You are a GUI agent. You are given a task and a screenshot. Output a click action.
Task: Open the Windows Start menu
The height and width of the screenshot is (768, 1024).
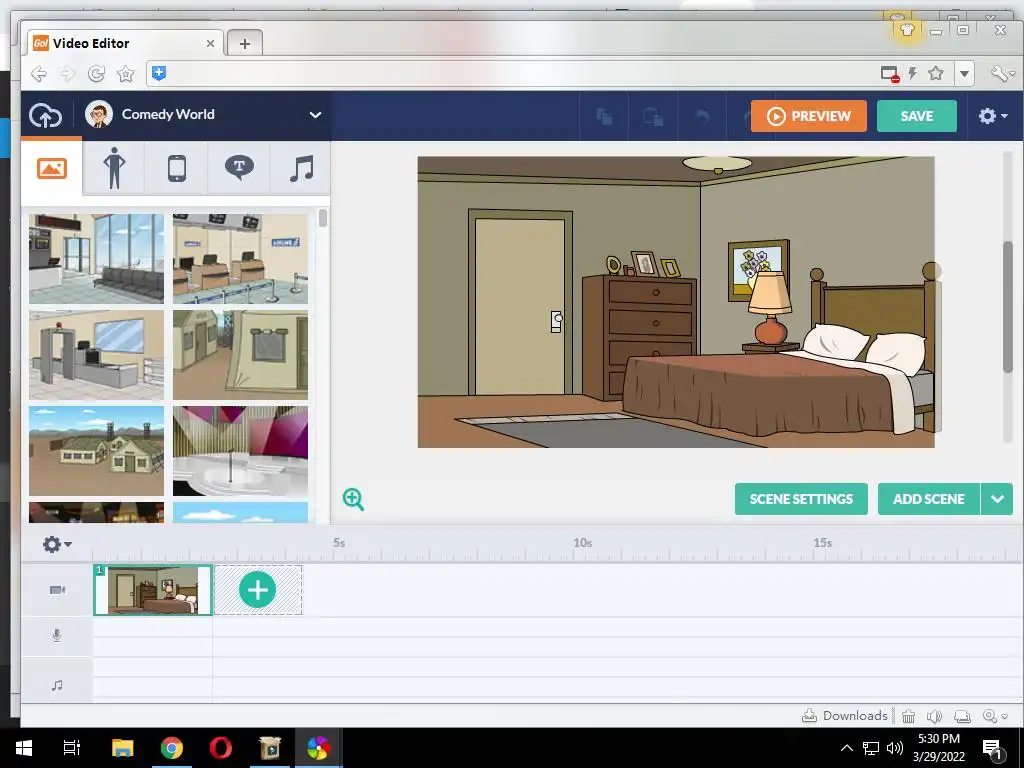click(24, 748)
